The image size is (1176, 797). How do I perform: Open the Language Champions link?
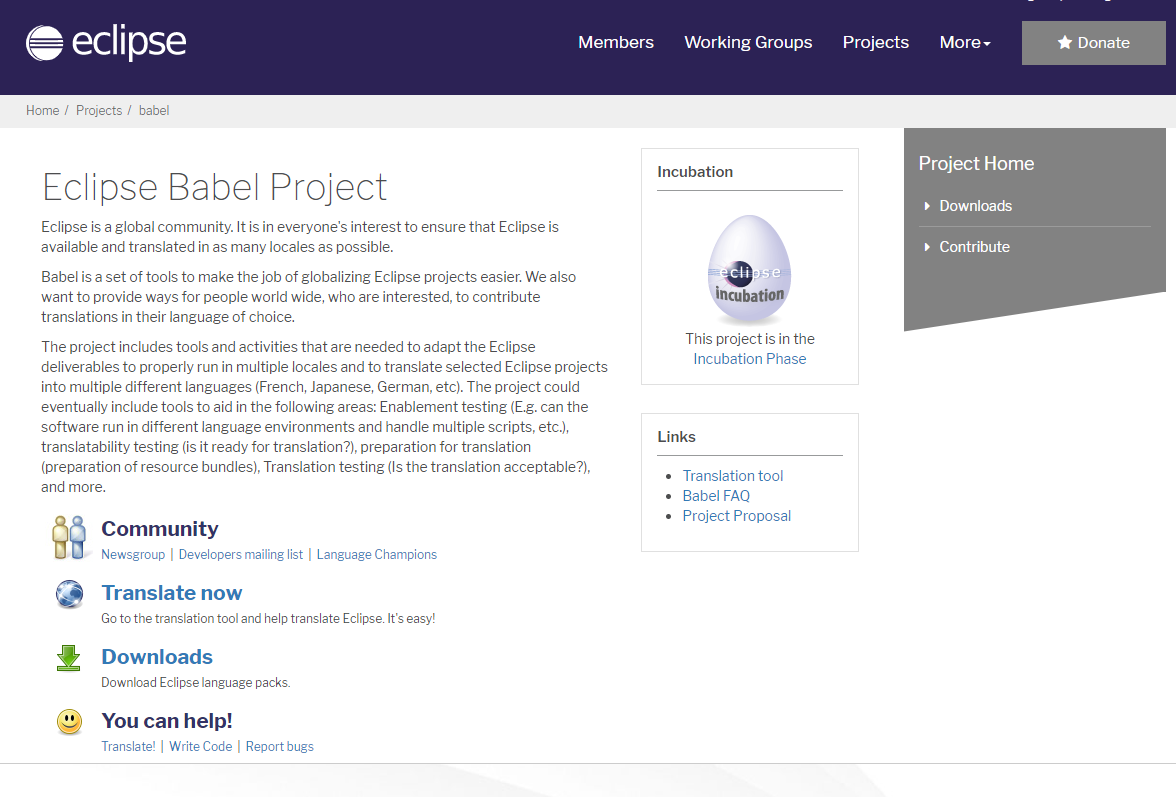tap(376, 555)
